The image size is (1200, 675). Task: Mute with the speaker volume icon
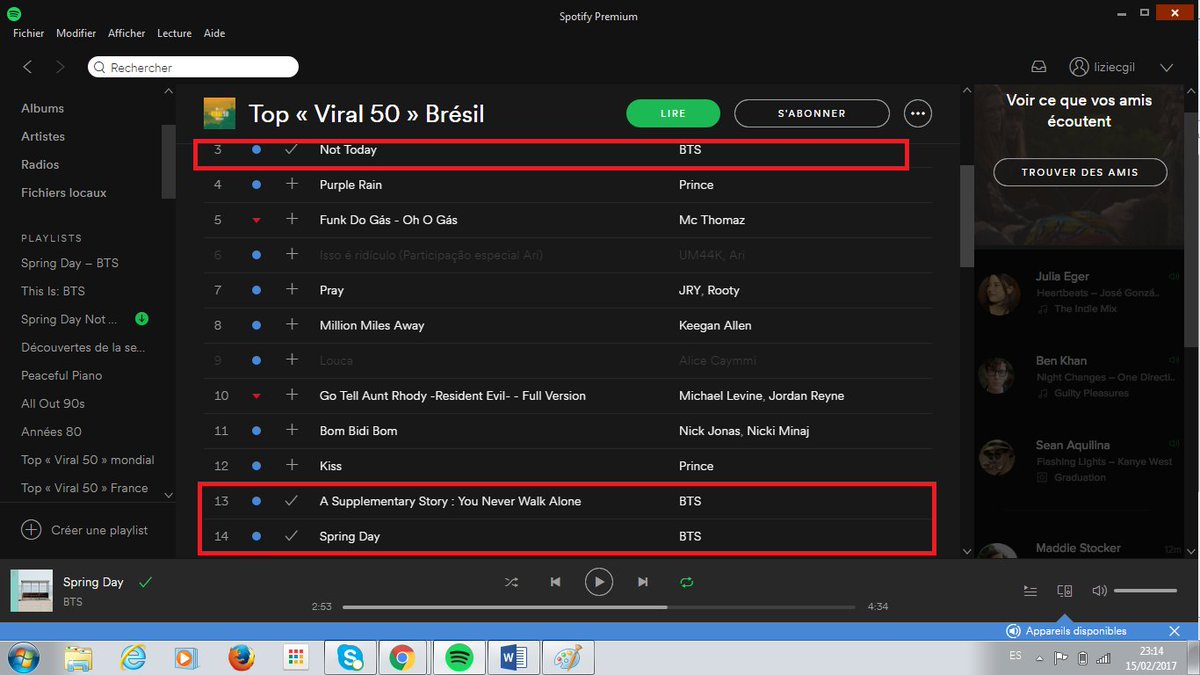coord(1099,591)
